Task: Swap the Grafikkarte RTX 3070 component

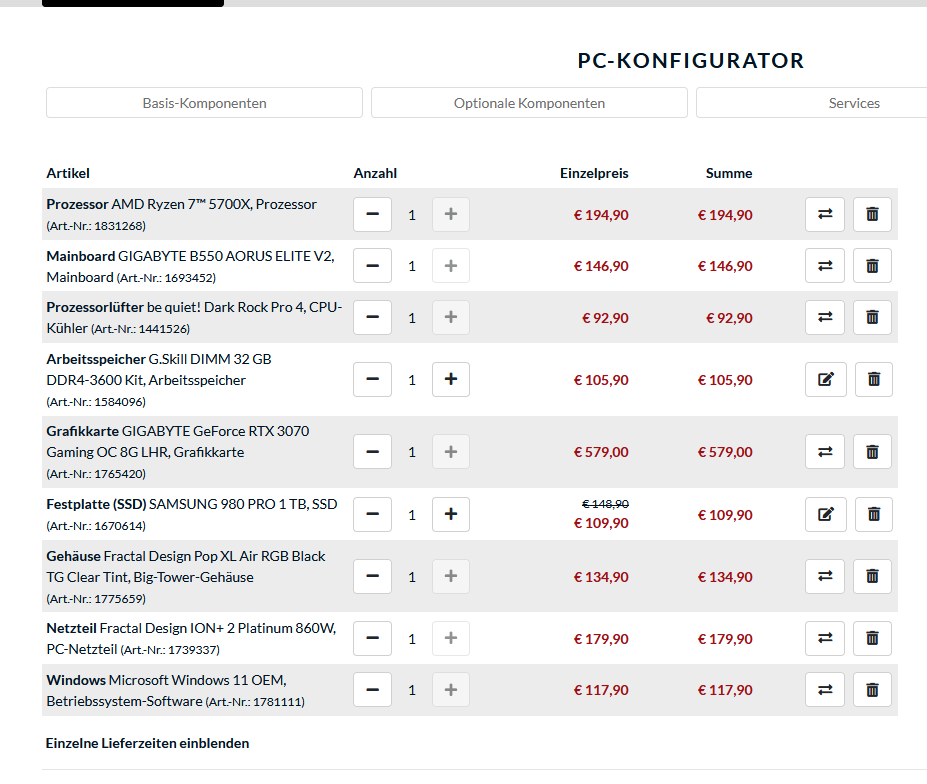Action: pos(825,452)
